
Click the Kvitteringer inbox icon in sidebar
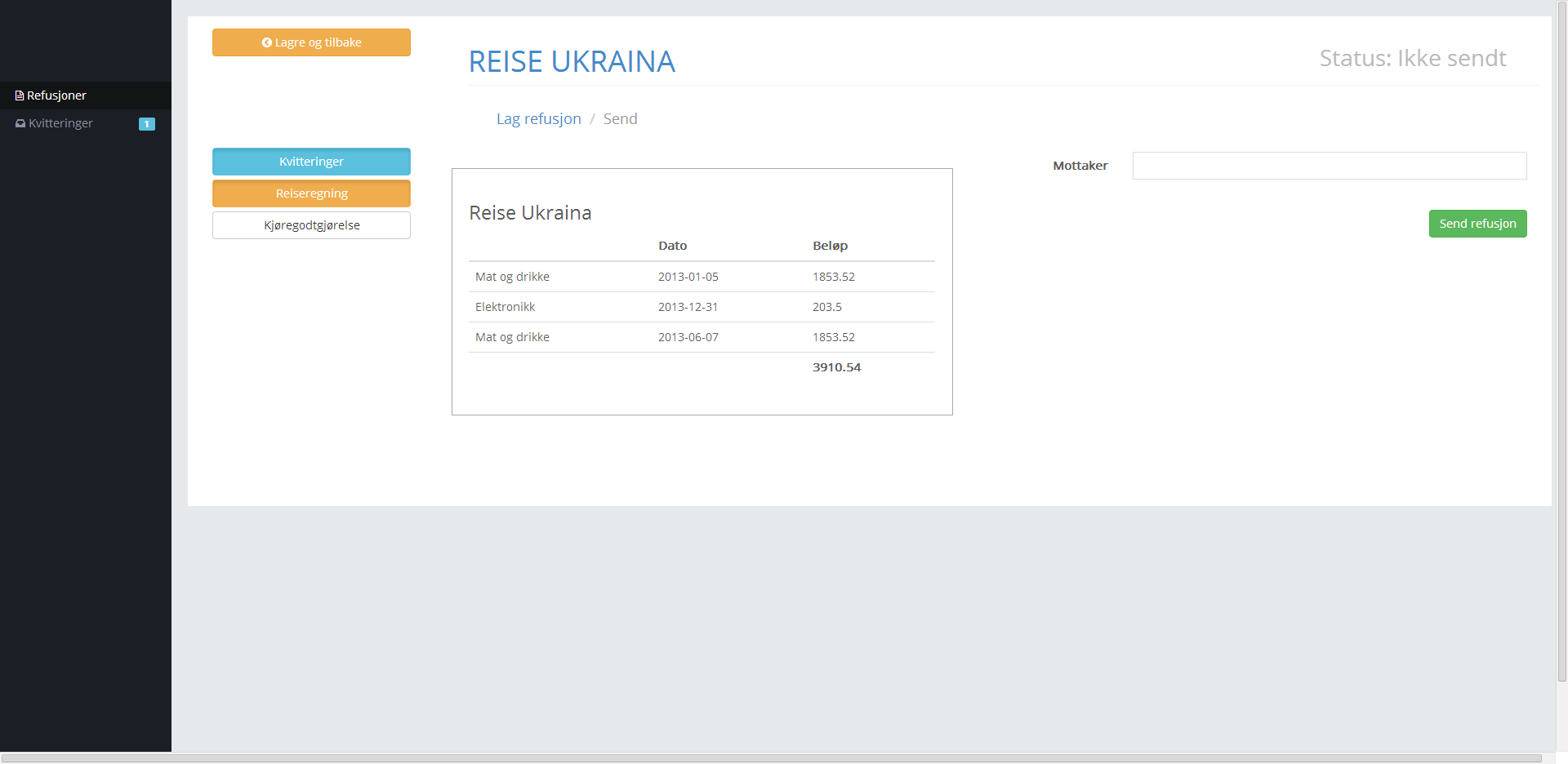click(x=20, y=123)
